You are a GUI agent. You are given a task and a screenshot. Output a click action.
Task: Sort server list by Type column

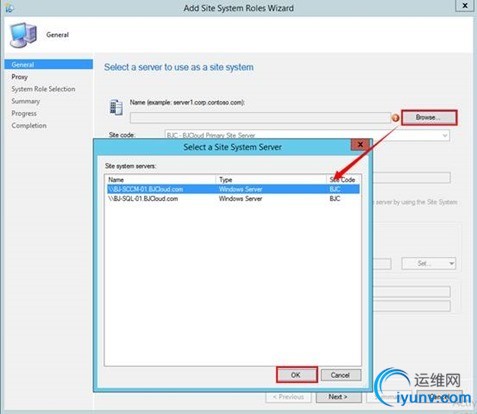point(271,179)
